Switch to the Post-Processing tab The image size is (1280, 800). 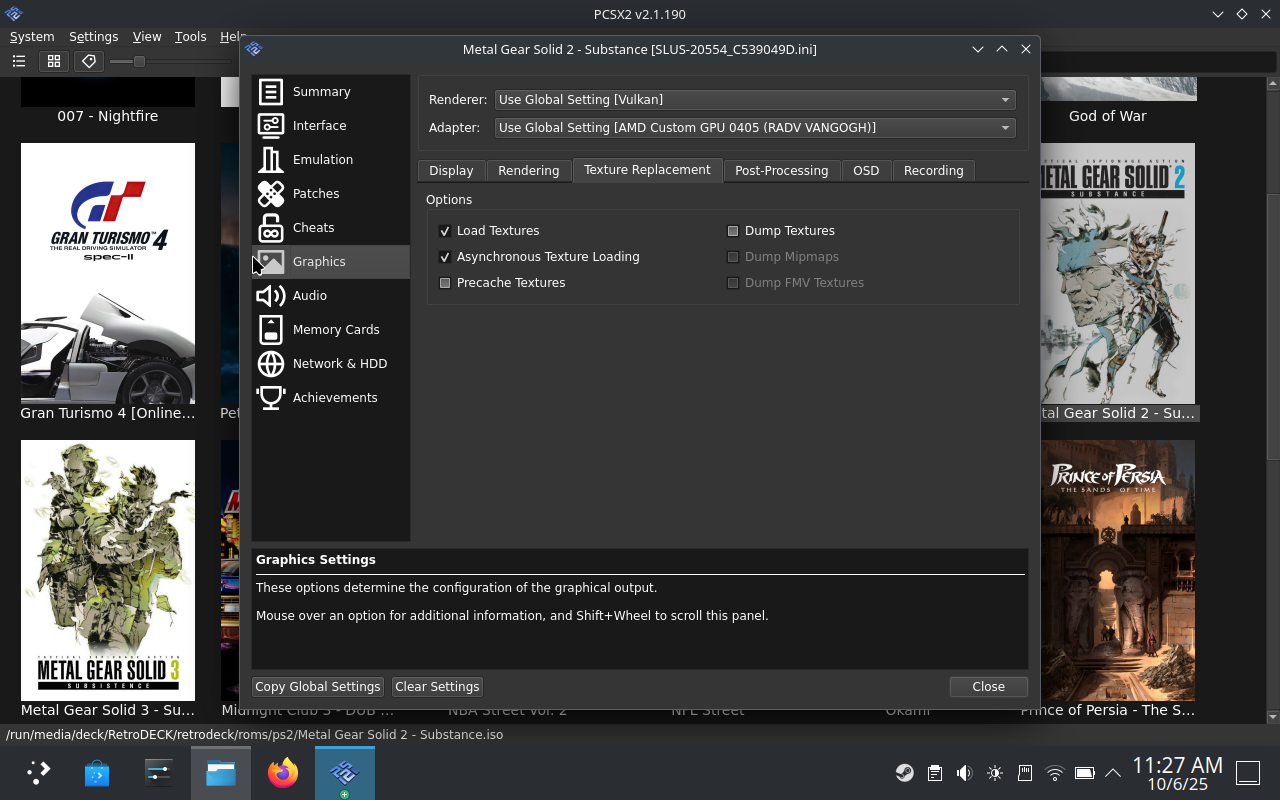(x=781, y=171)
